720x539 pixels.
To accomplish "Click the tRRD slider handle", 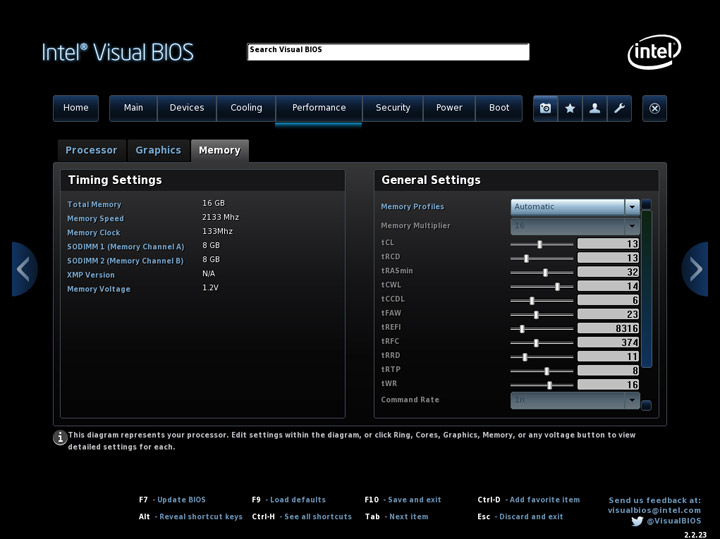I will [x=525, y=357].
